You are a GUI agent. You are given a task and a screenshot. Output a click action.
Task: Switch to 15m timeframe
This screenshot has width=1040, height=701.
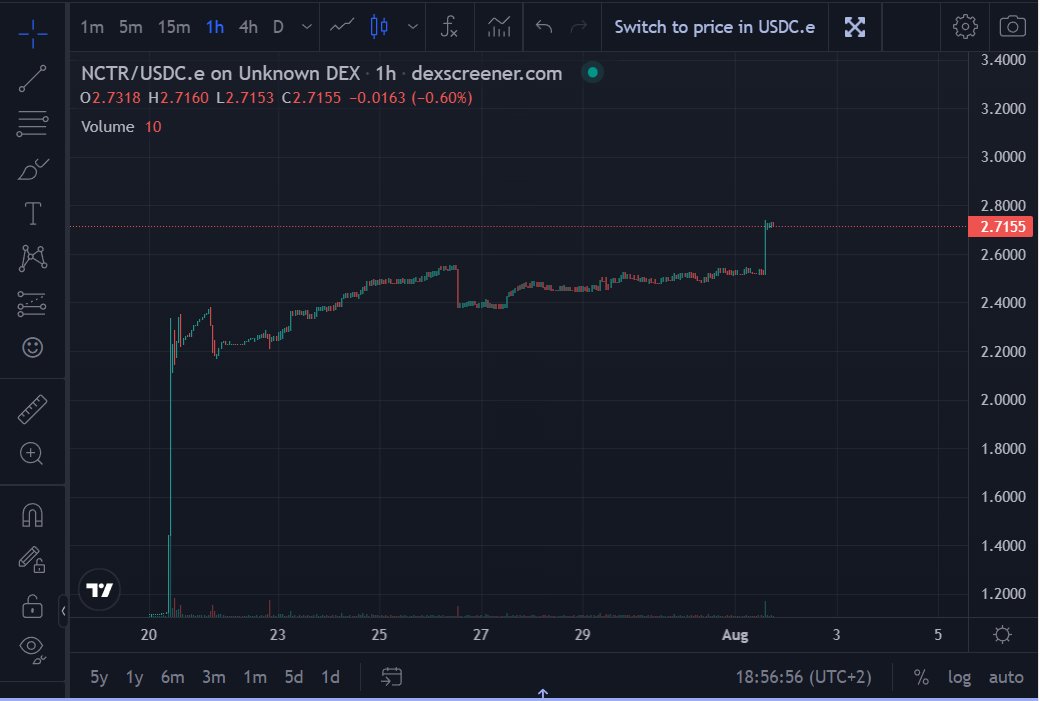click(174, 27)
